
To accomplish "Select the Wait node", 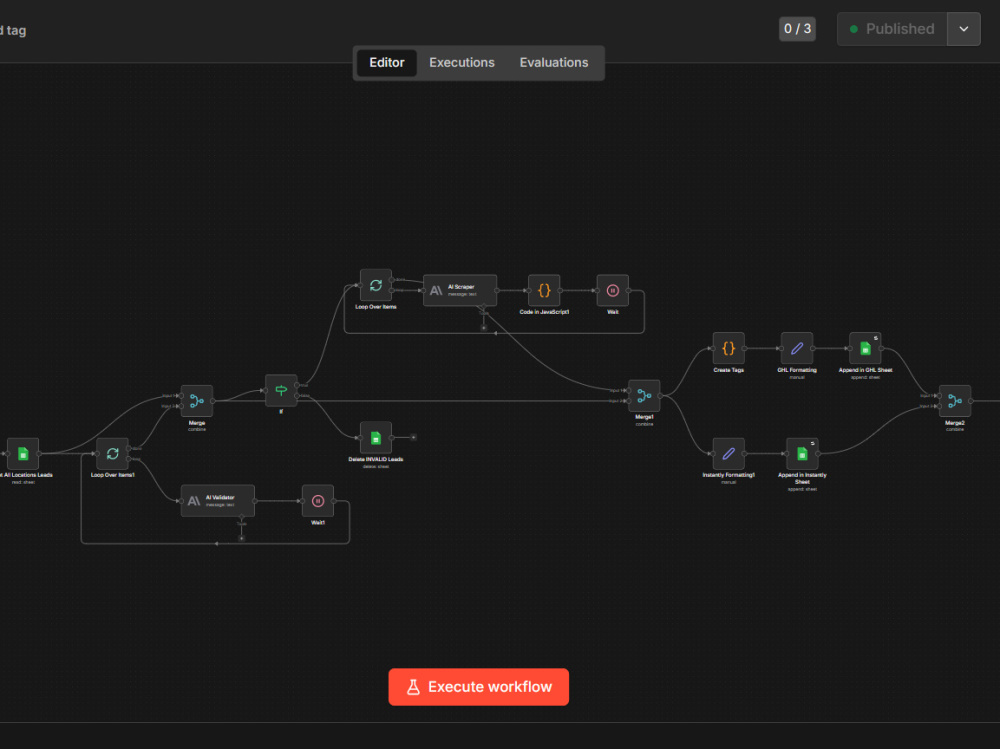I will 612,290.
